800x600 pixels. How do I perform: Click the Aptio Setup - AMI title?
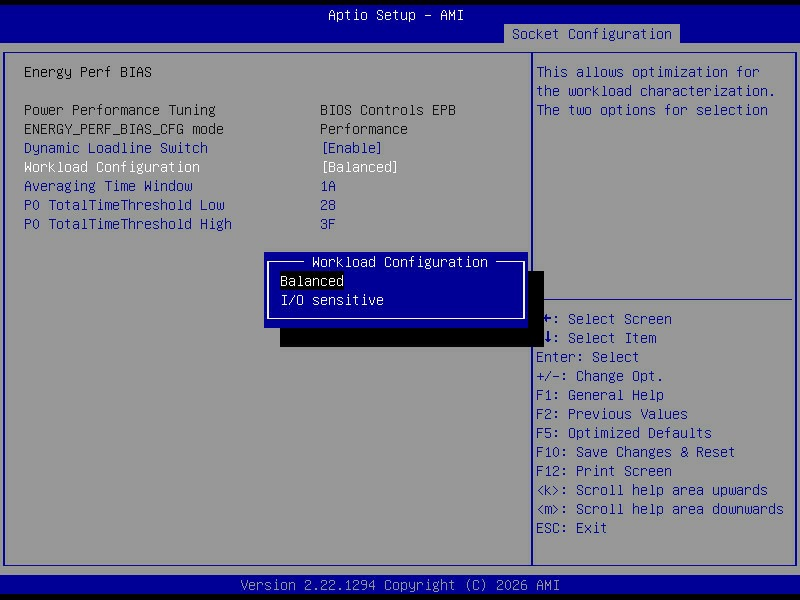(396, 15)
